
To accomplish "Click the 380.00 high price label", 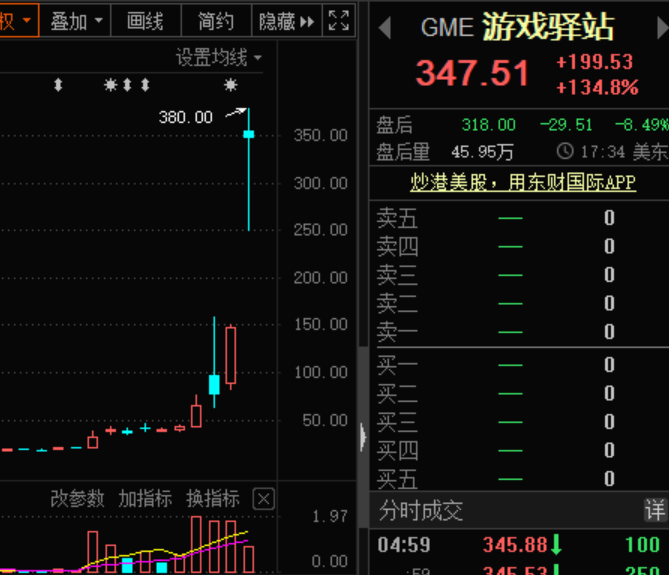I will [x=186, y=117].
